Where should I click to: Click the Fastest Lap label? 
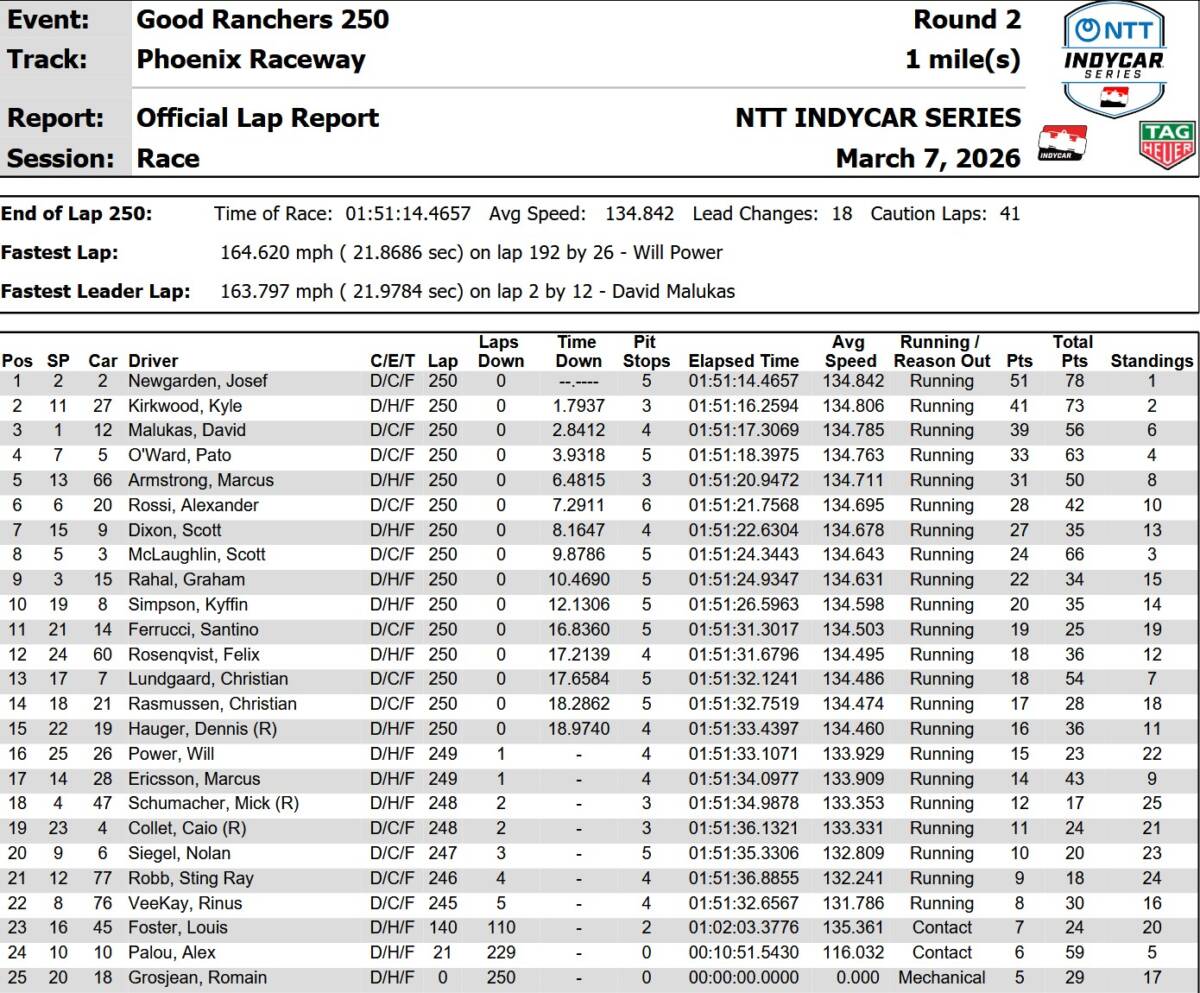pos(60,252)
